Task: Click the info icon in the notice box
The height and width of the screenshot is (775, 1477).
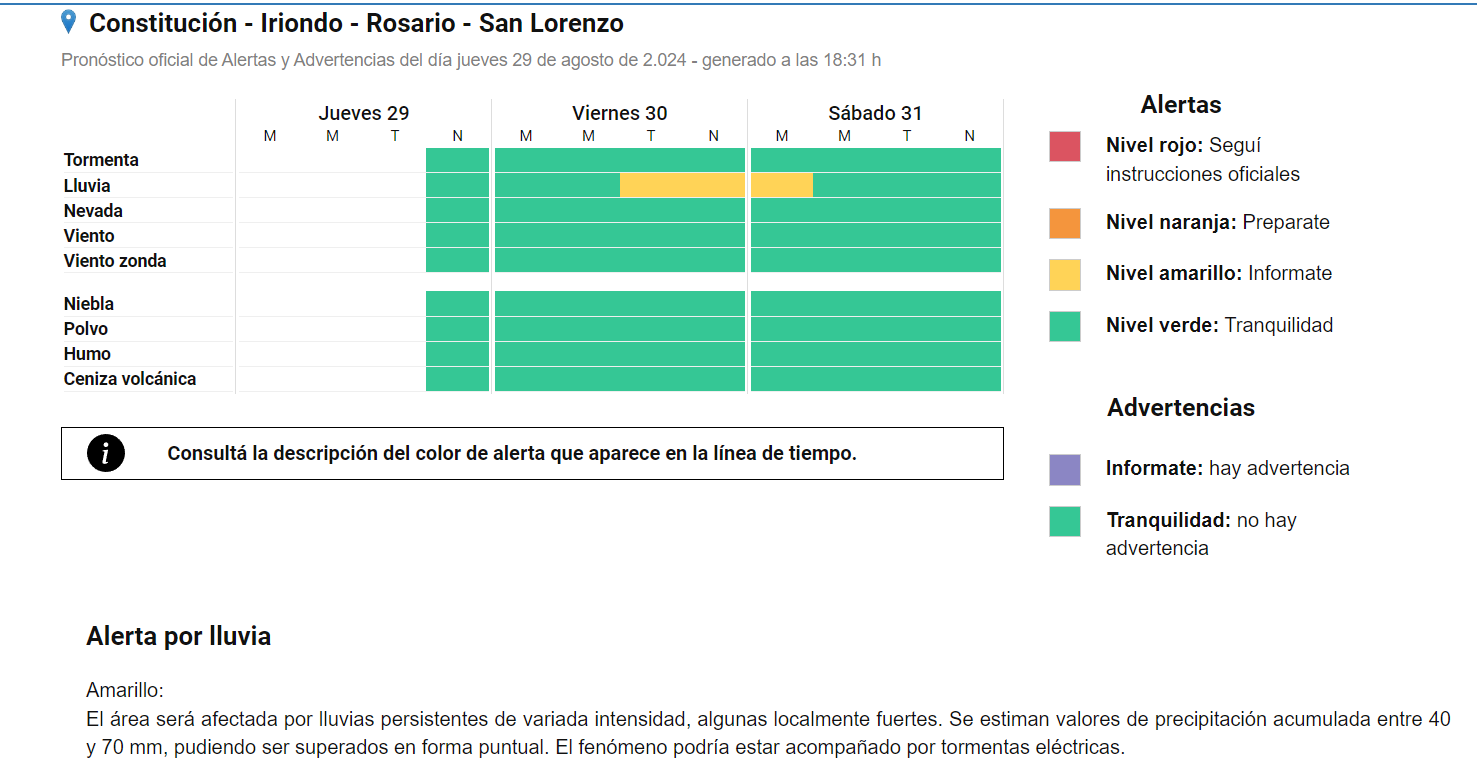Action: (x=106, y=453)
